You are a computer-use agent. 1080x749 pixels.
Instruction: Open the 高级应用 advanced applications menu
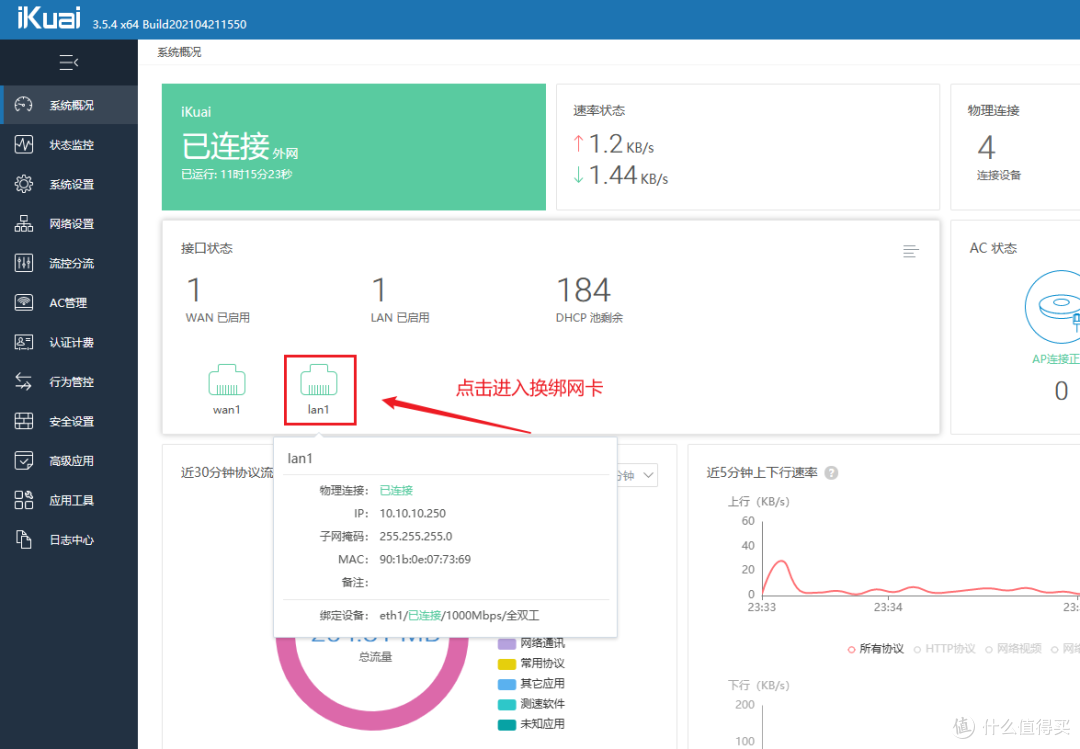(24, 460)
